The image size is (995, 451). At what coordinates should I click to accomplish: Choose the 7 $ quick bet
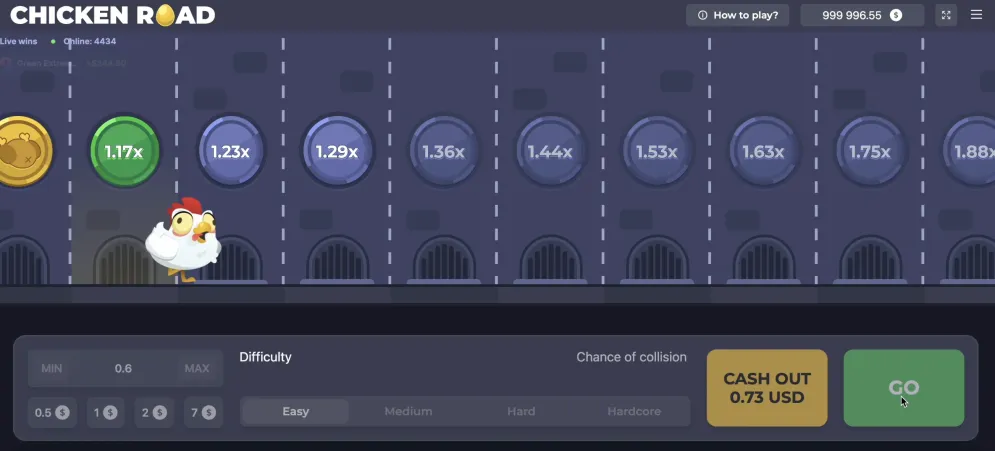203,413
